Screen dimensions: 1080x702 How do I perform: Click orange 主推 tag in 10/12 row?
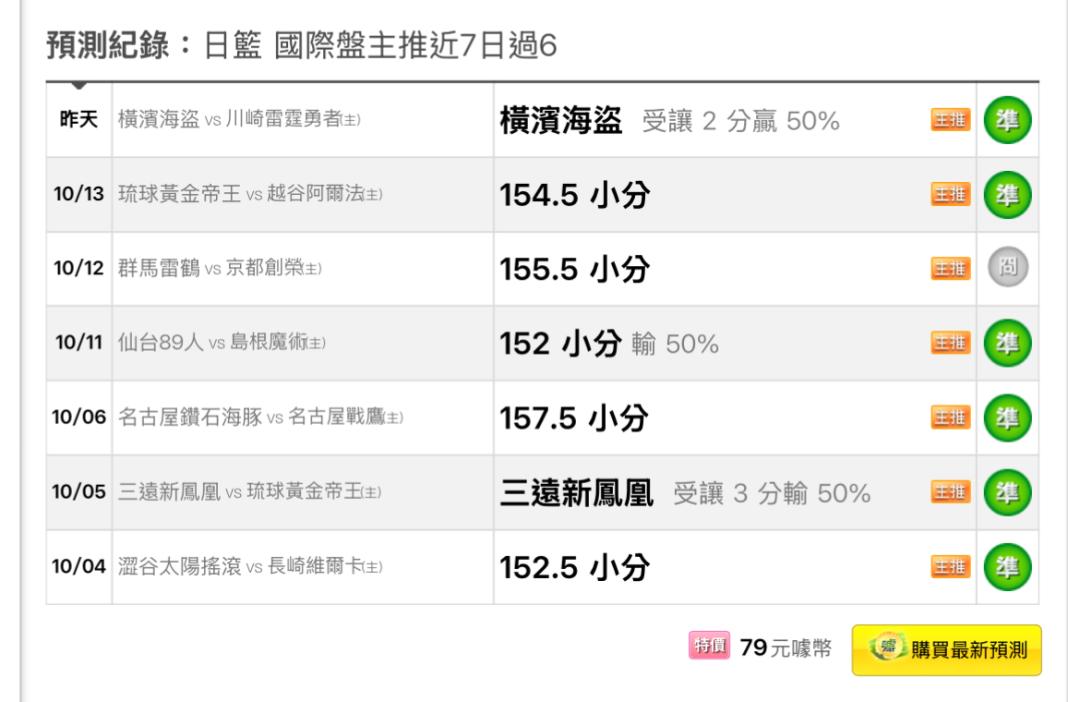(x=951, y=268)
